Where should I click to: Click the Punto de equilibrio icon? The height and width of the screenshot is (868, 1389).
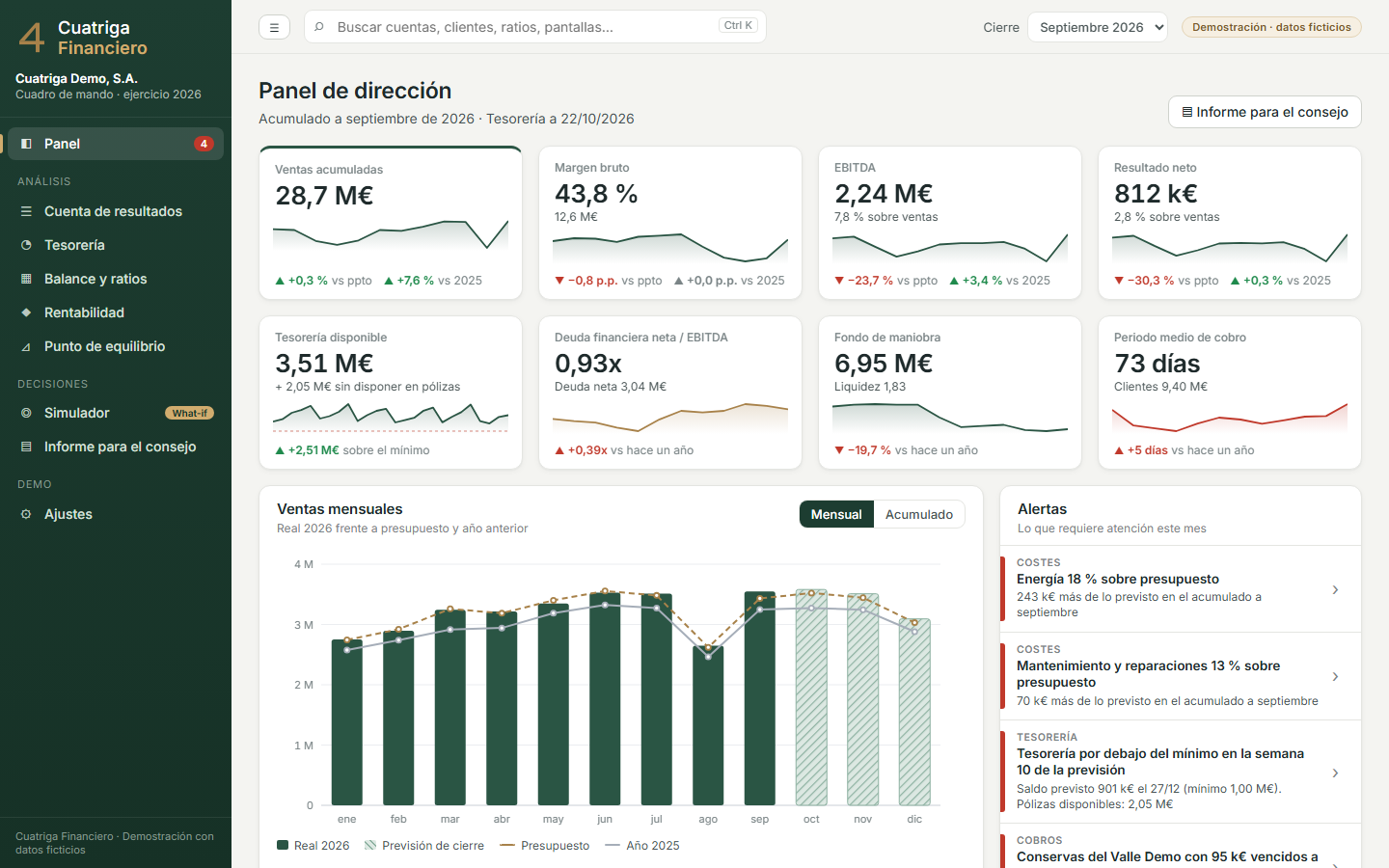tap(27, 346)
